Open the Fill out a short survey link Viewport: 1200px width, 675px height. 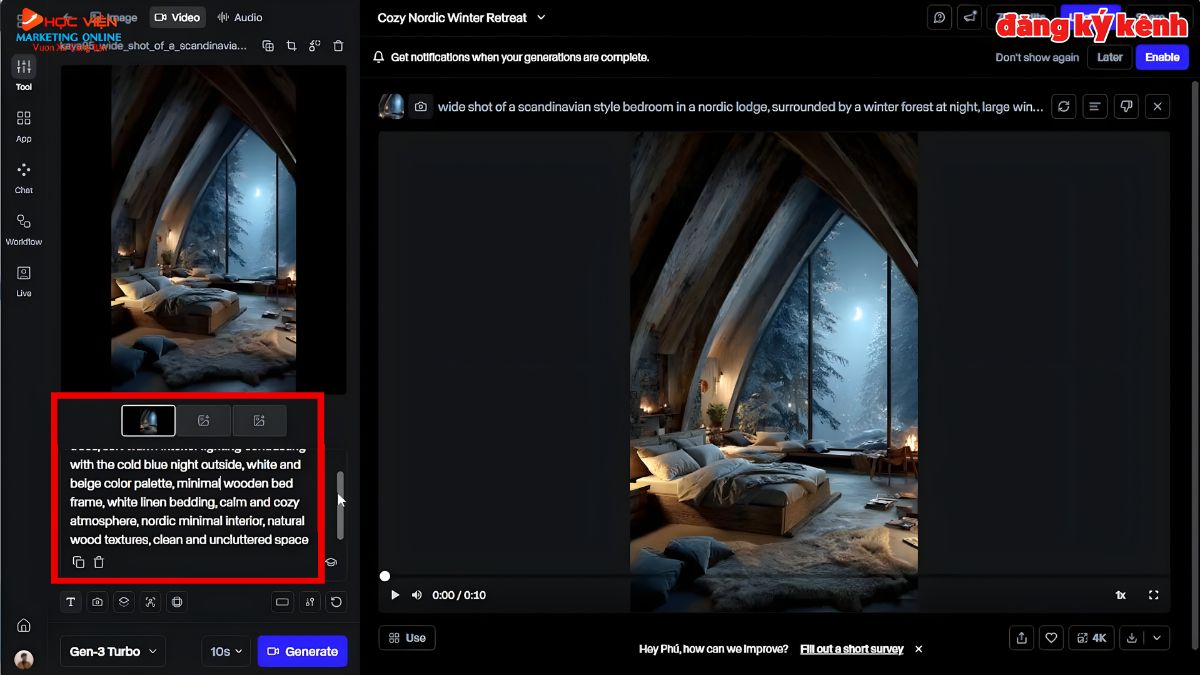(x=851, y=649)
